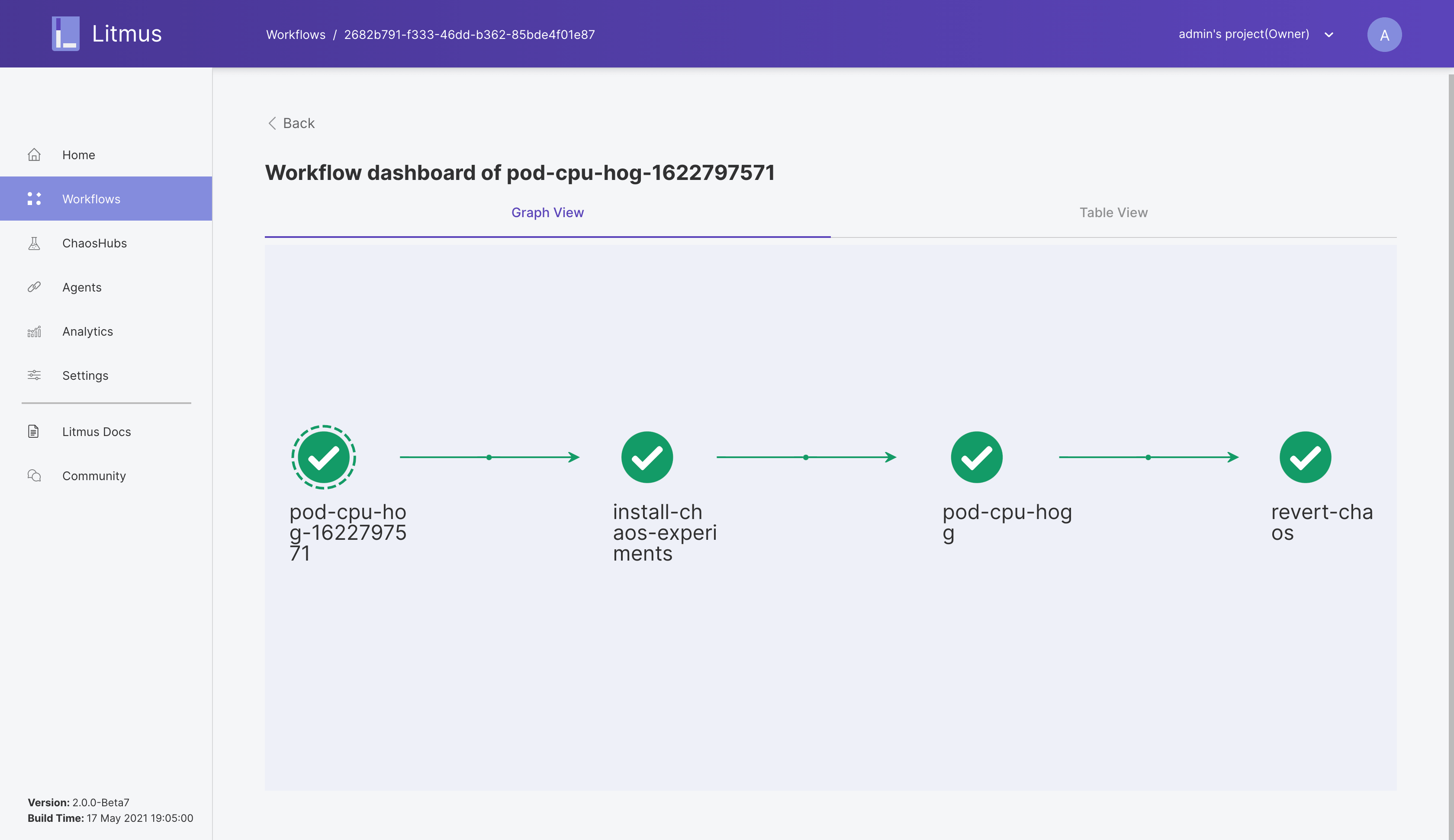Click the Agents link icon
Image resolution: width=1454 pixels, height=840 pixels.
(x=34, y=287)
